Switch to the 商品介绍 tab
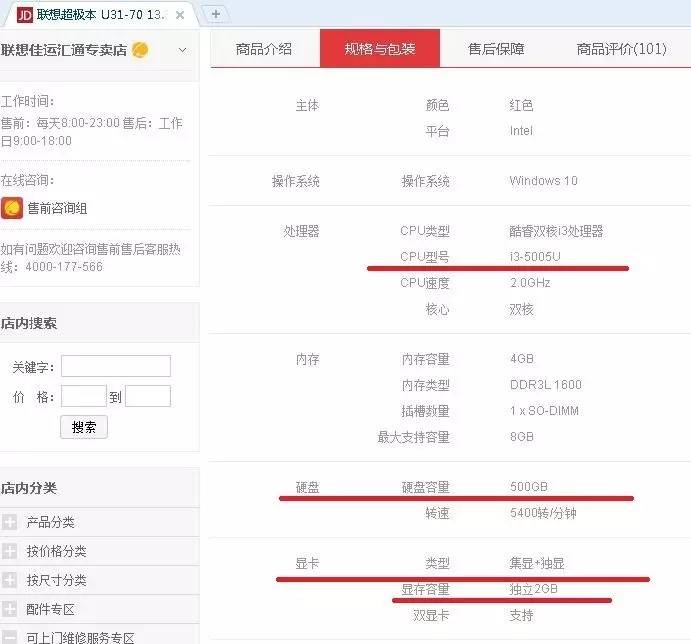 coord(264,49)
